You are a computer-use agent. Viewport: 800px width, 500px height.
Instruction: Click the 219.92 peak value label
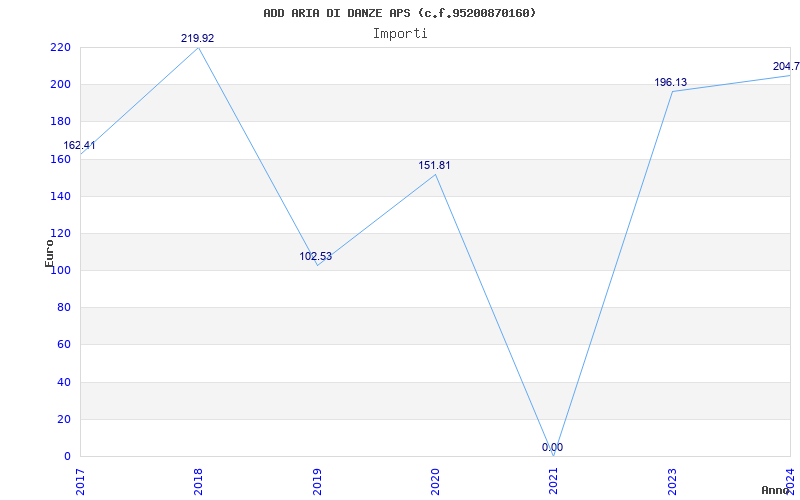(197, 38)
